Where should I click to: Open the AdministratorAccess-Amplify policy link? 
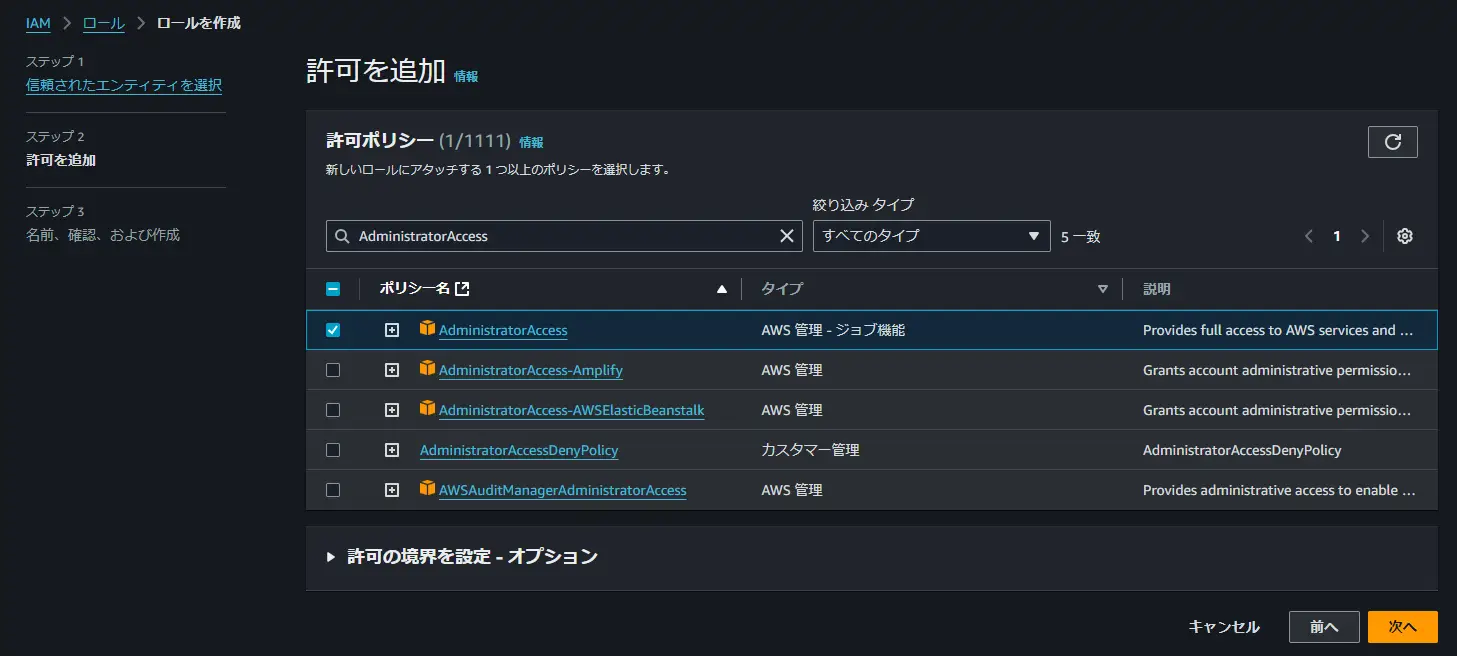tap(531, 370)
